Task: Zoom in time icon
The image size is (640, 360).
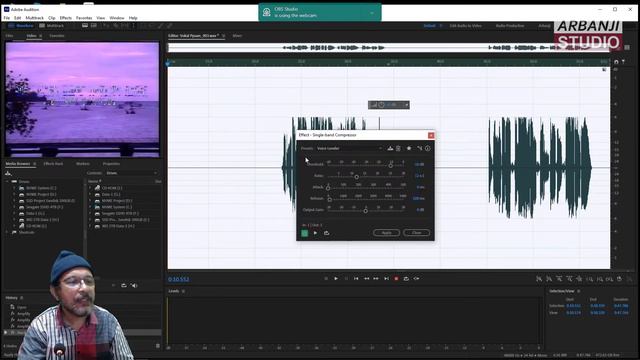Action: (559, 279)
